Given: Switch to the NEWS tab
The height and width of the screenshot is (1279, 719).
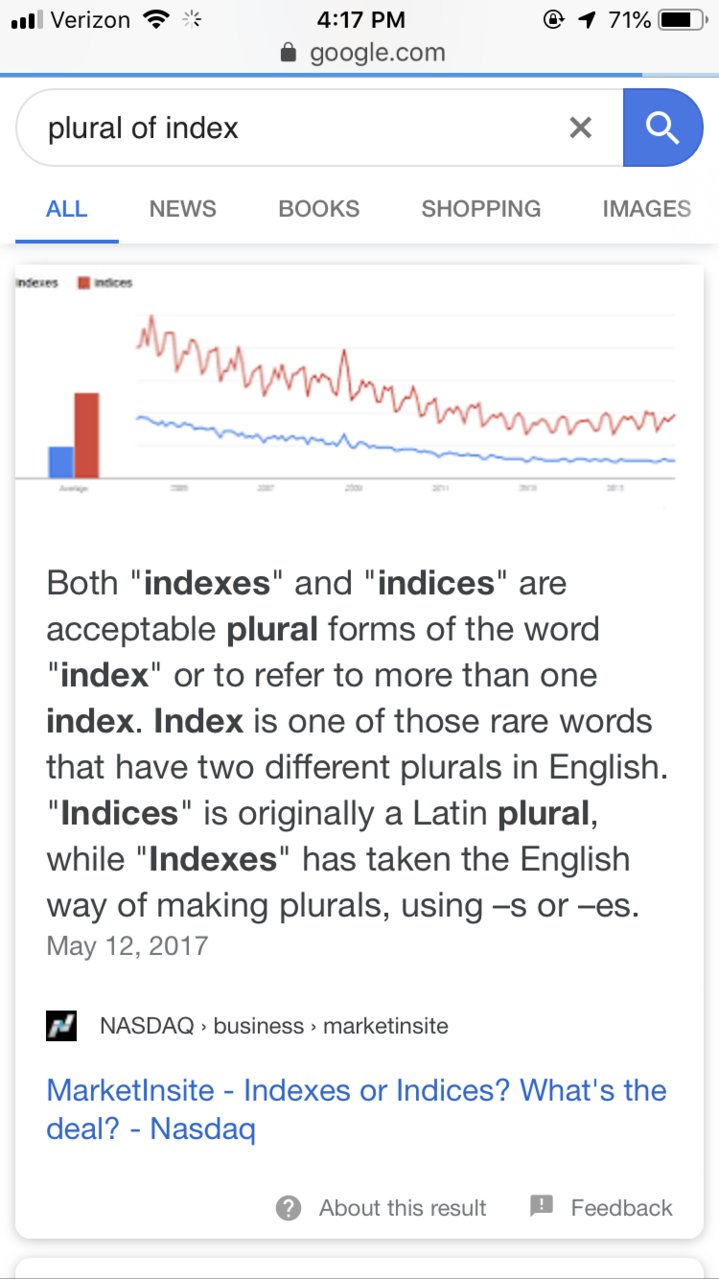Looking at the screenshot, I should (x=183, y=209).
